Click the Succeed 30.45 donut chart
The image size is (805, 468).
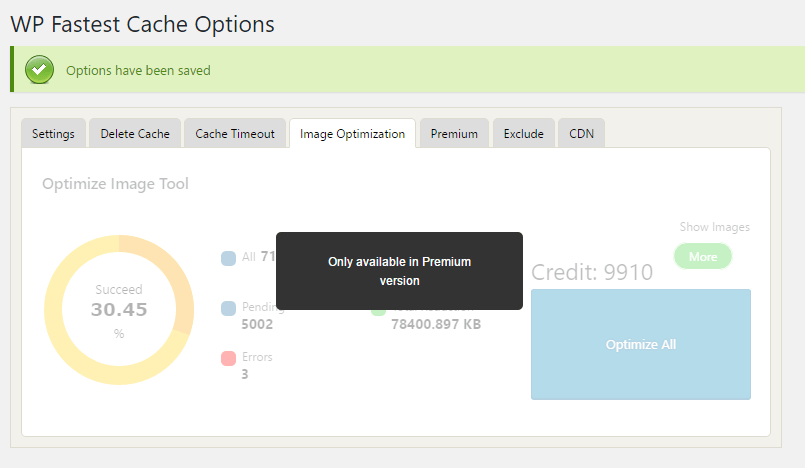coord(119,310)
